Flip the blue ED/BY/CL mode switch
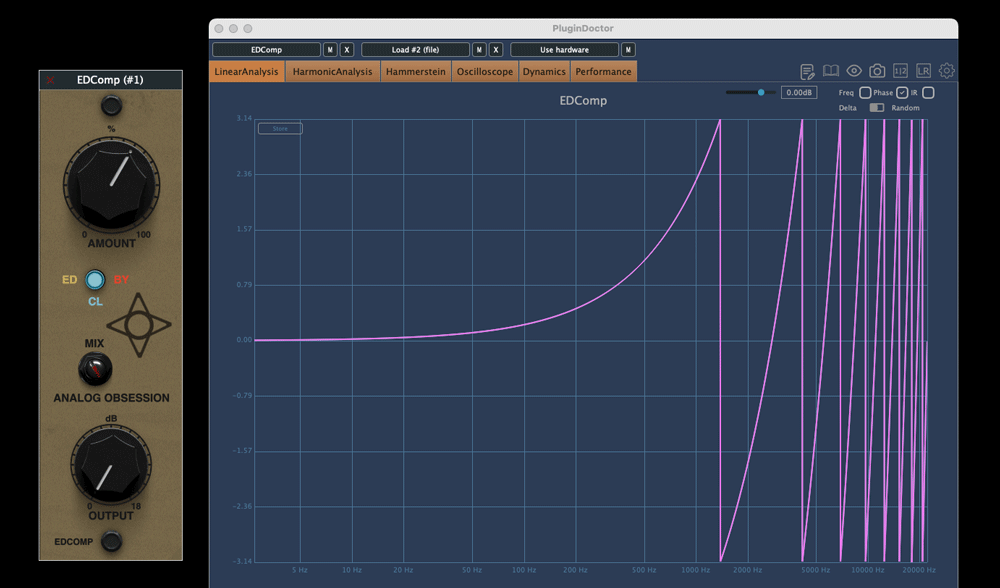Image resolution: width=1000 pixels, height=588 pixels. point(95,279)
